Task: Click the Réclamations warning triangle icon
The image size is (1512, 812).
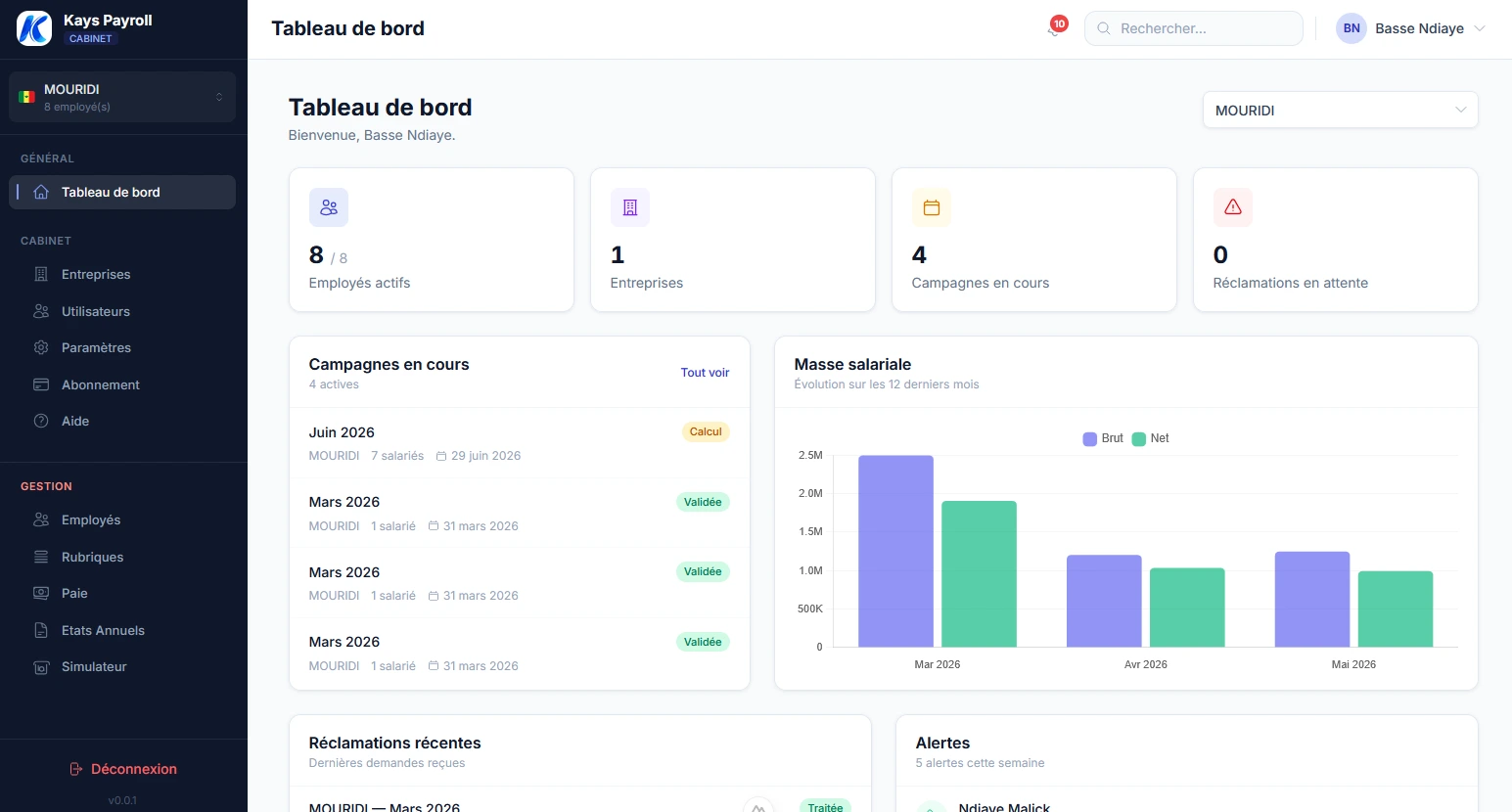Action: 1233,207
